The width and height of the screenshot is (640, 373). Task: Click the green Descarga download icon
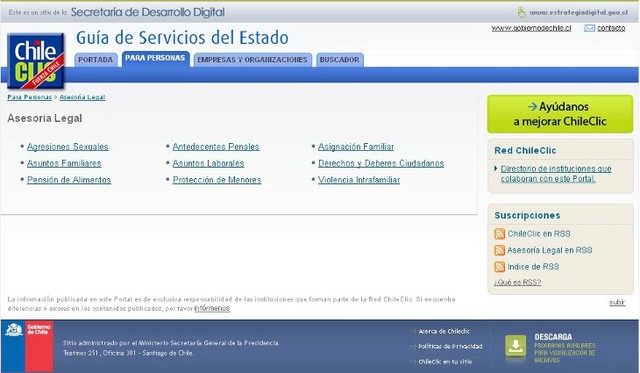pyautogui.click(x=516, y=346)
